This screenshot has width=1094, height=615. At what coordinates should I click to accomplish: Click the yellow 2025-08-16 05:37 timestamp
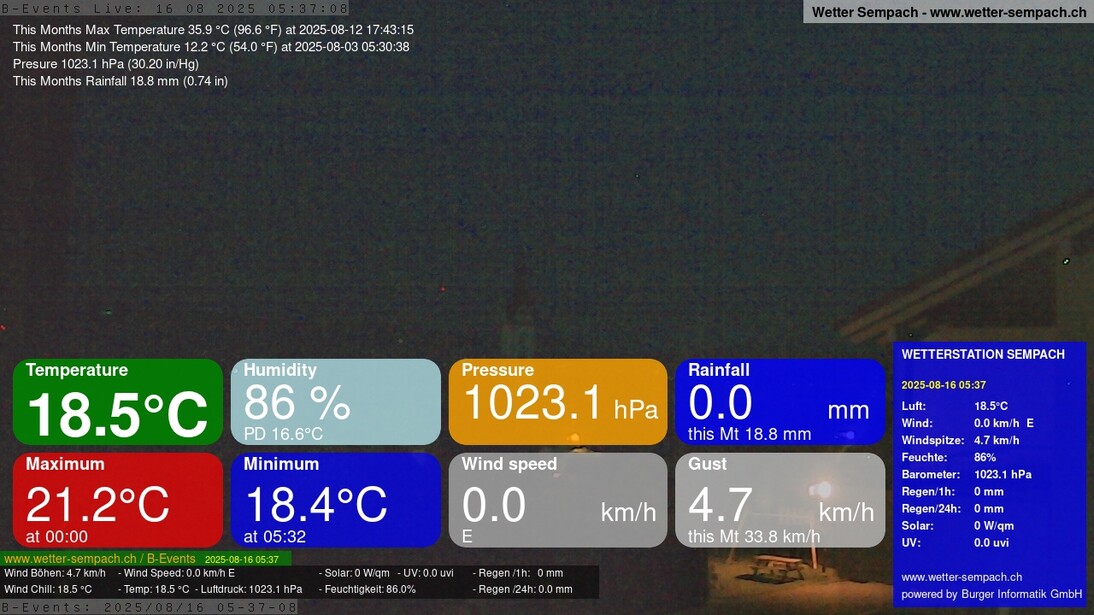tap(943, 385)
